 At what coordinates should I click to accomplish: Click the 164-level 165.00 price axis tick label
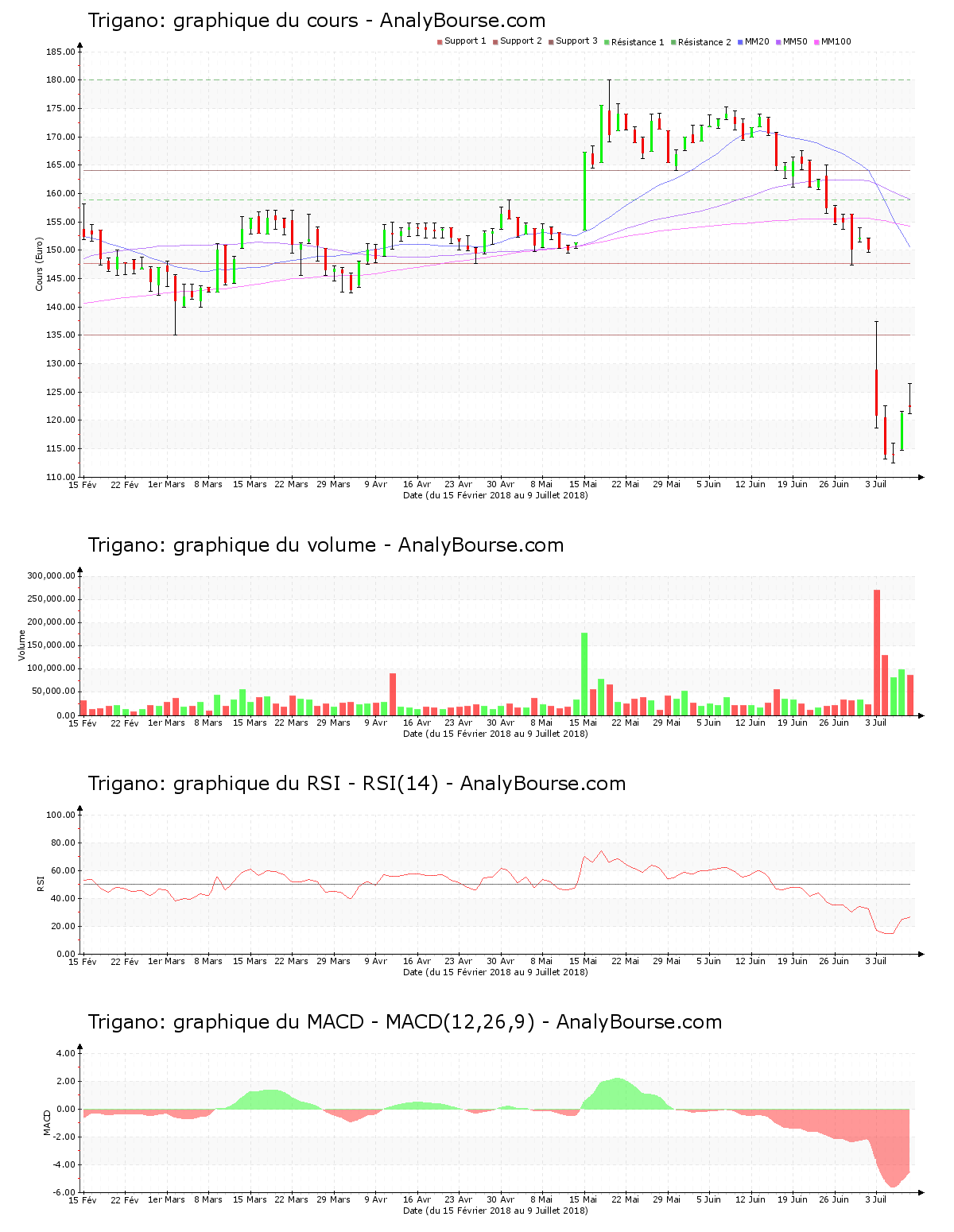tap(60, 165)
